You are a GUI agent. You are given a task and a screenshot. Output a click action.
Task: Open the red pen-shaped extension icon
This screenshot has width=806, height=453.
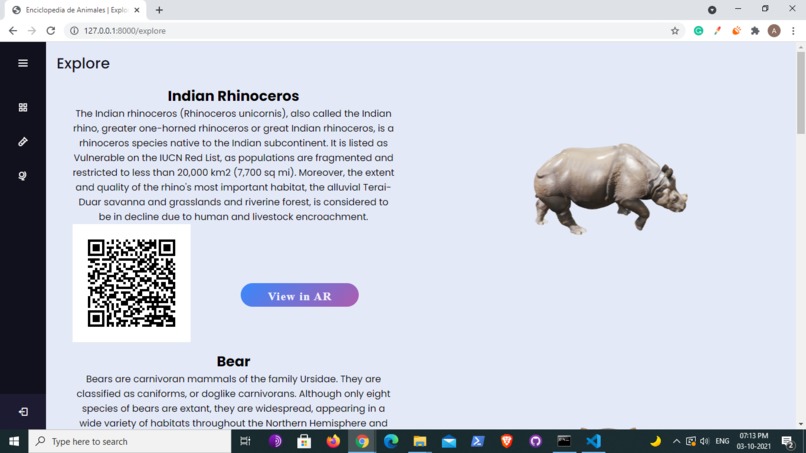tap(717, 31)
